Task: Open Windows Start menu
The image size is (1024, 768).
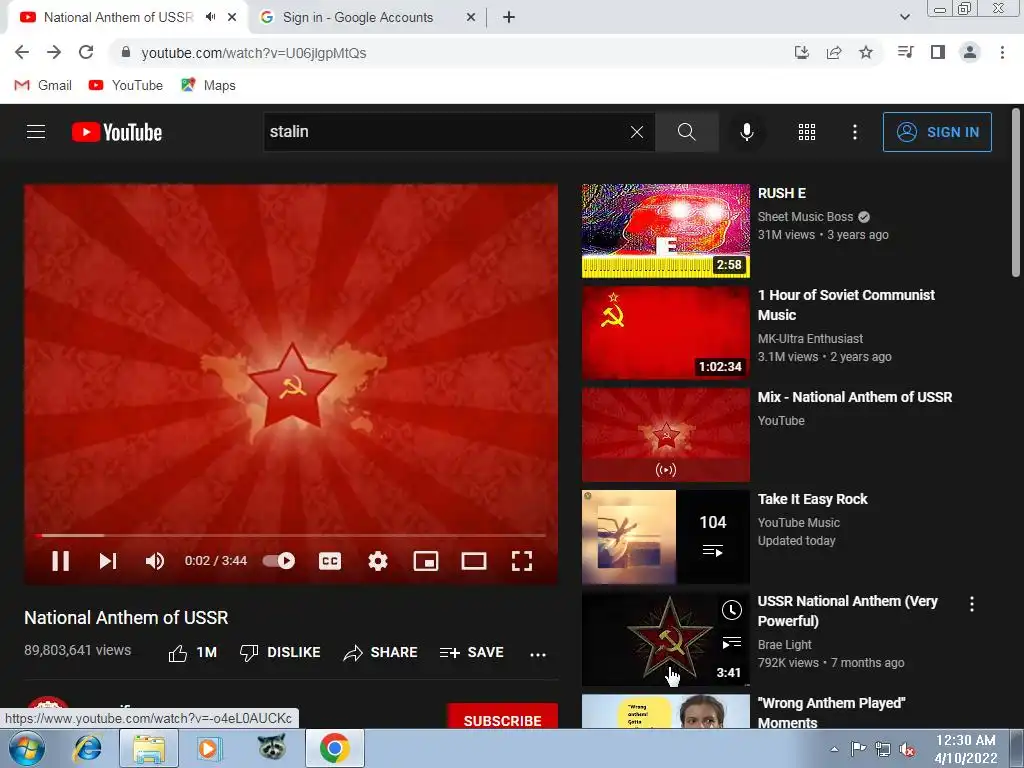Action: coord(26,748)
